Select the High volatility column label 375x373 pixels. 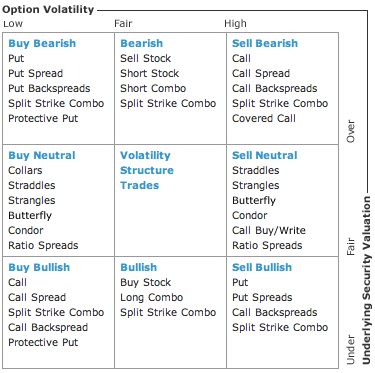[x=235, y=24]
